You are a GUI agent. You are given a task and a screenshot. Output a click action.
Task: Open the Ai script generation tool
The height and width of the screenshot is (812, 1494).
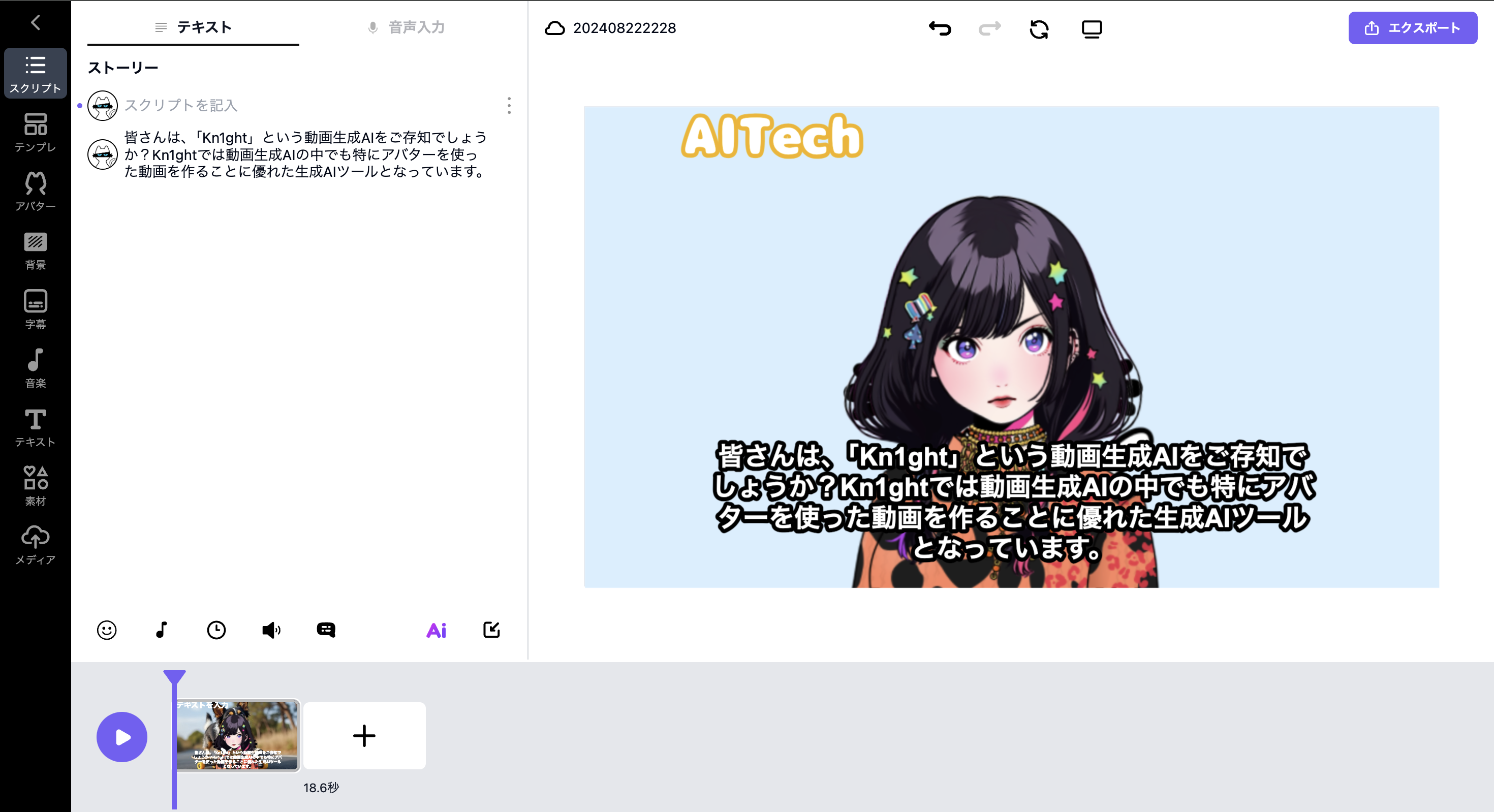[x=436, y=631]
